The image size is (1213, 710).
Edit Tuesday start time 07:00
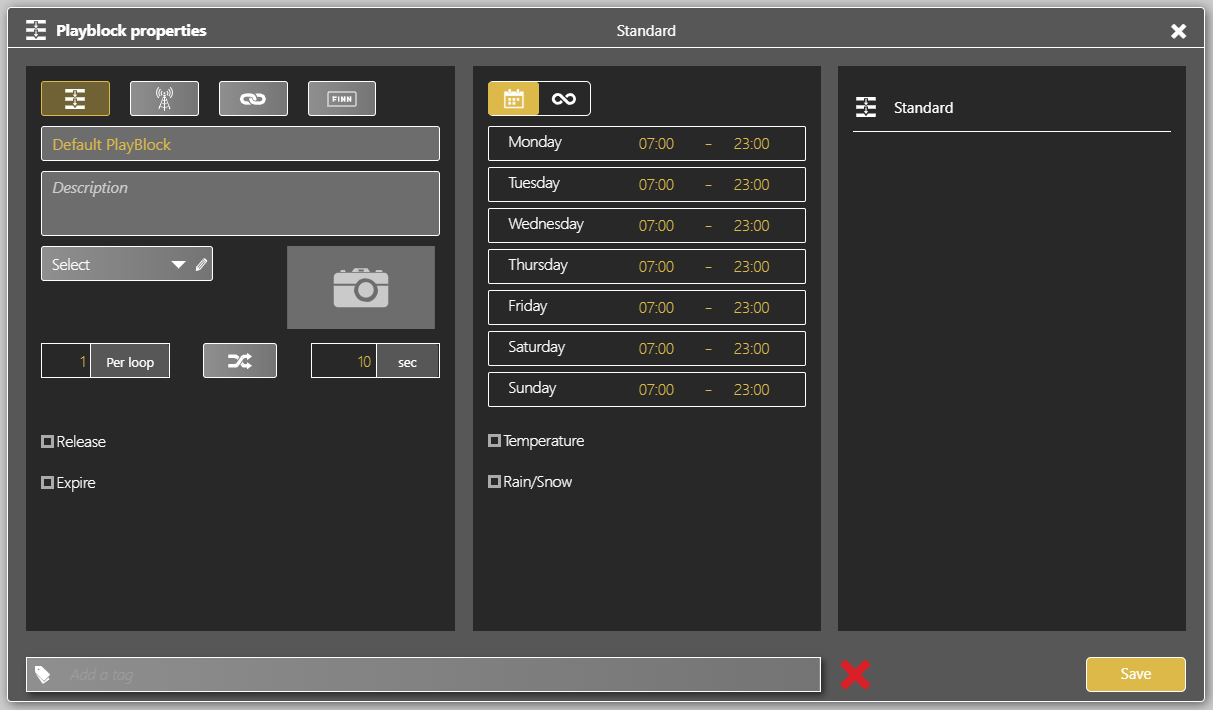656,185
